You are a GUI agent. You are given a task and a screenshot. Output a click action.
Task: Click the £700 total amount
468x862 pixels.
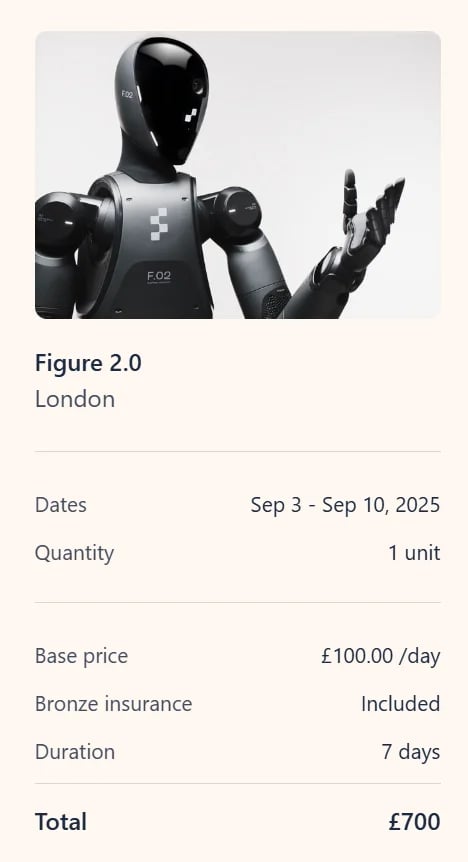click(415, 822)
